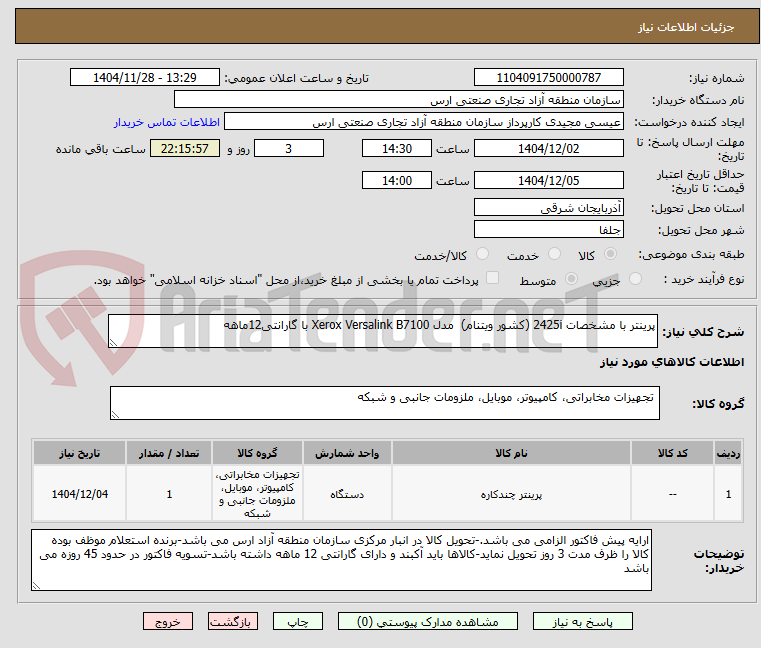Click the شماره نیاز field 1104091750000787
761x648 pixels.
pyautogui.click(x=548, y=78)
